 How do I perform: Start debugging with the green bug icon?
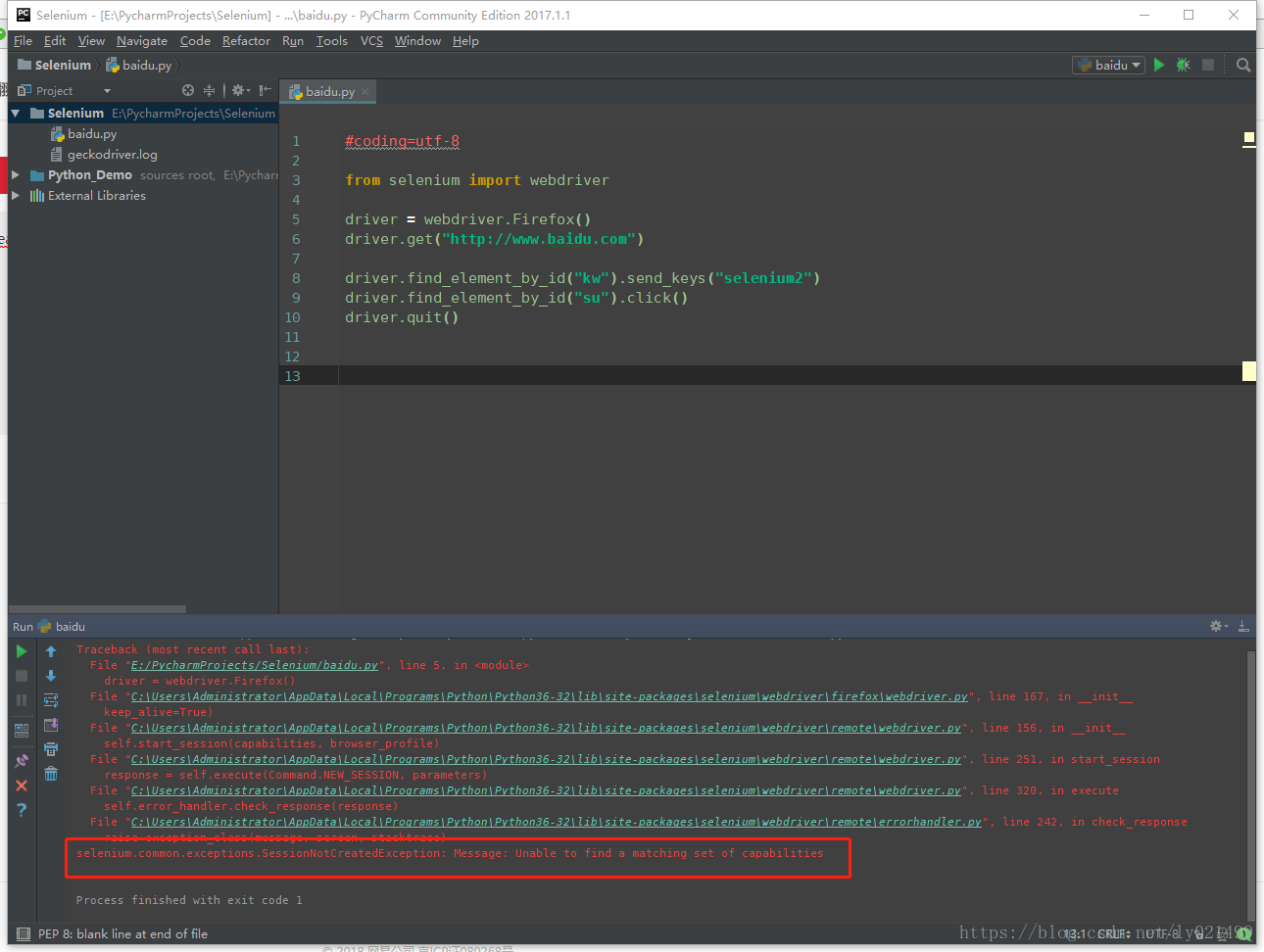click(x=1184, y=65)
